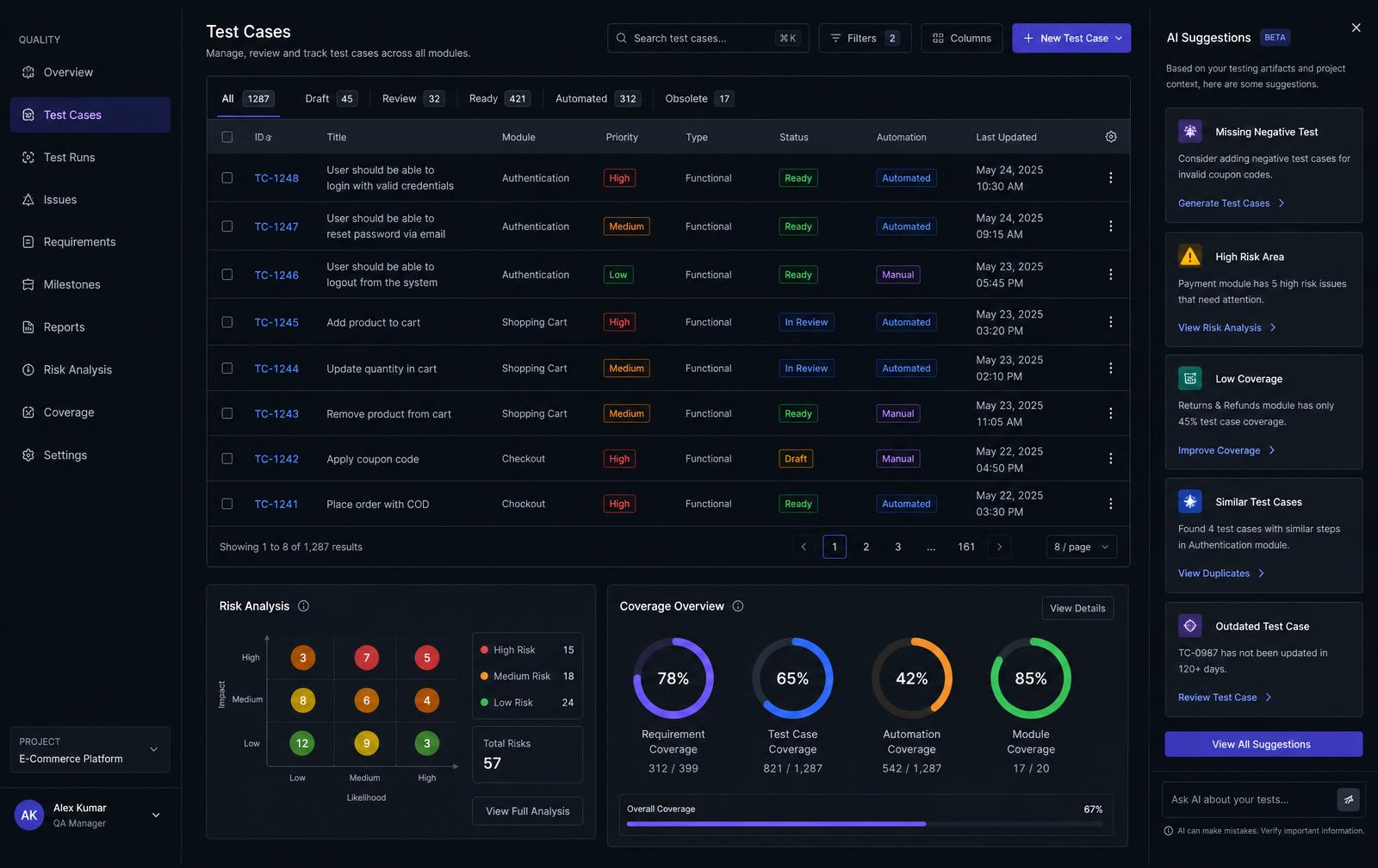Open the Generate Test Cases link
1378x868 pixels.
tap(1231, 203)
